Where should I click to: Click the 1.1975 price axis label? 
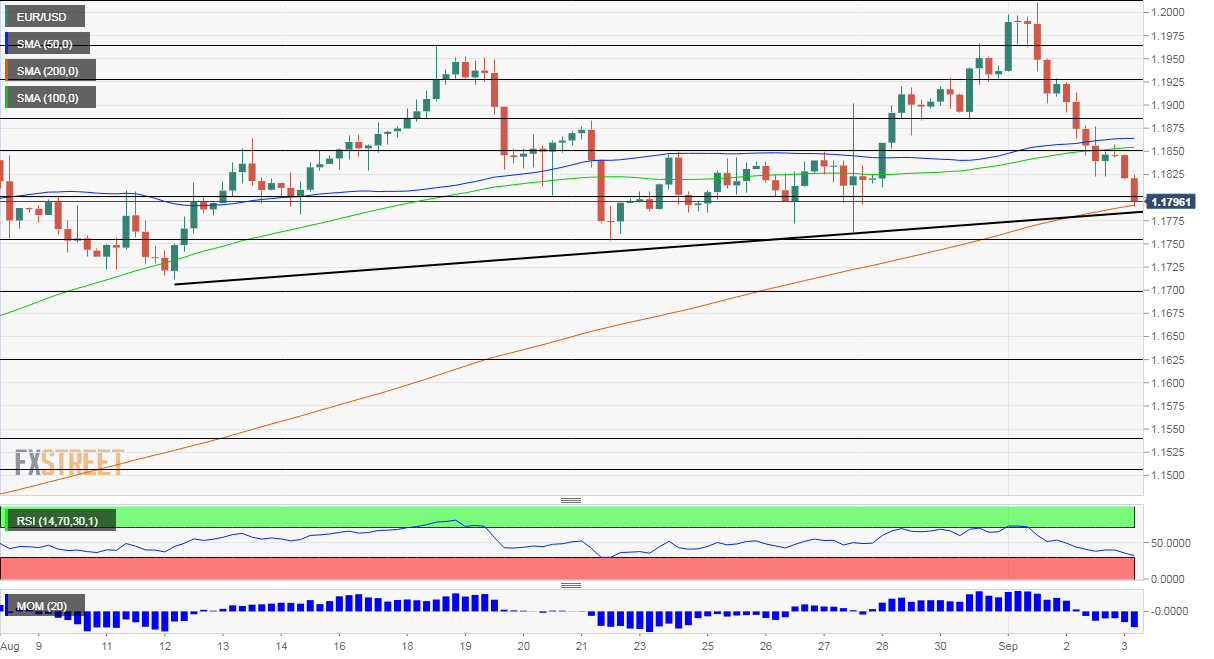1168,35
